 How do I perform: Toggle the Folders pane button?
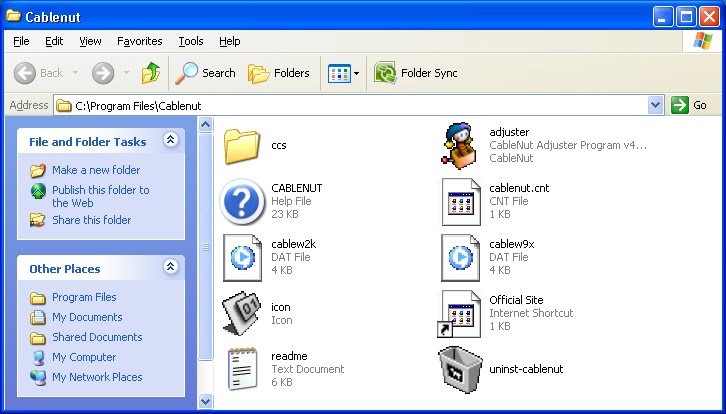click(279, 73)
